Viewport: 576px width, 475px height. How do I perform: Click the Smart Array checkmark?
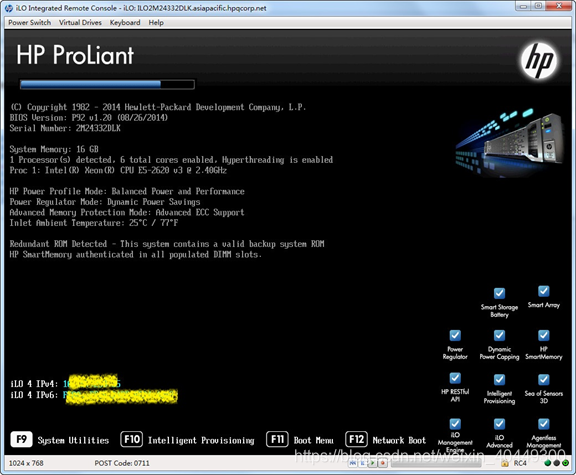pos(544,291)
